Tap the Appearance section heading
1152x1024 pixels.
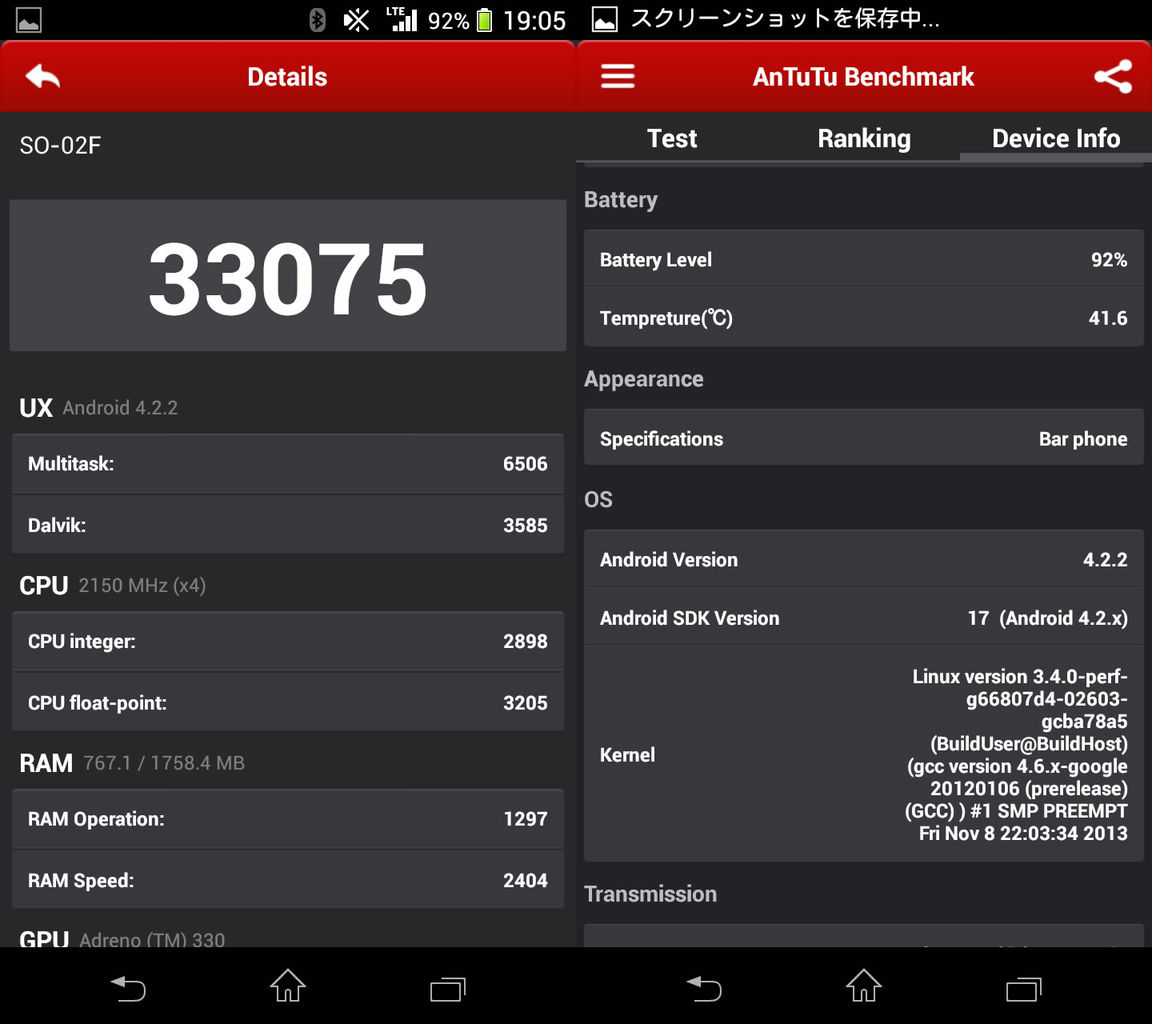coord(644,379)
